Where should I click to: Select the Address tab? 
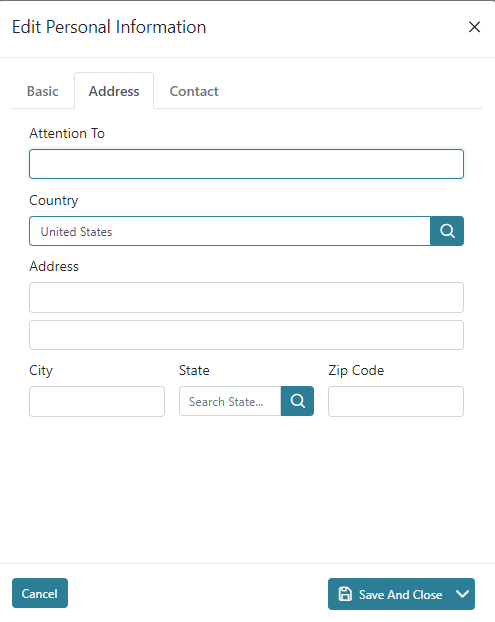click(114, 91)
